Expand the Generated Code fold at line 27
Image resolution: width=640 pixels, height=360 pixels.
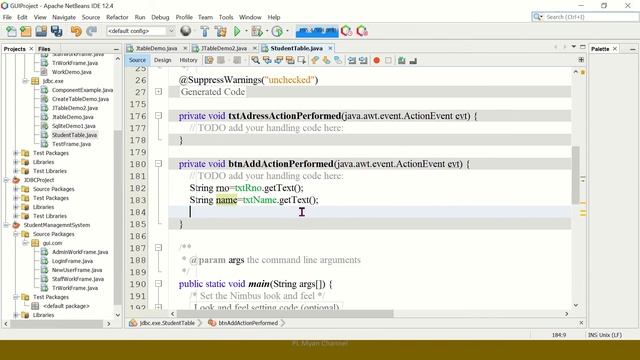click(x=159, y=92)
